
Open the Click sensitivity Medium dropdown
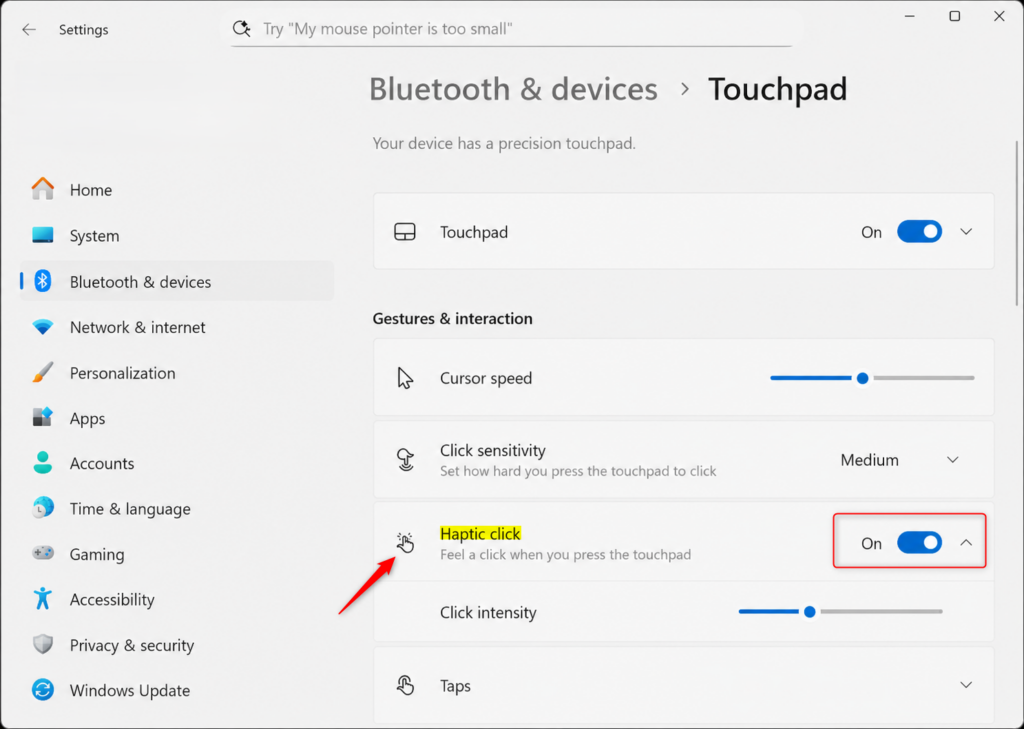tap(899, 460)
